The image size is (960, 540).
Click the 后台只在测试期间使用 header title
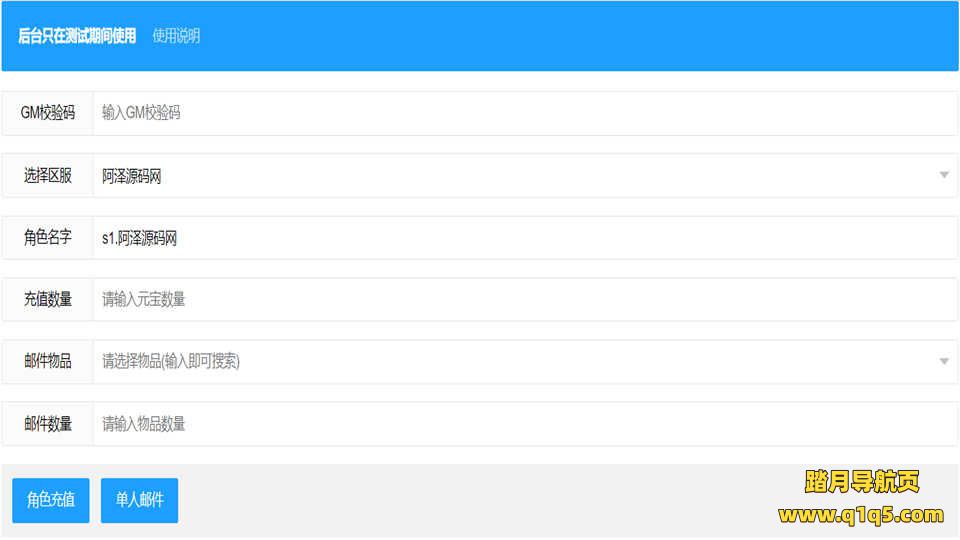click(x=77, y=36)
